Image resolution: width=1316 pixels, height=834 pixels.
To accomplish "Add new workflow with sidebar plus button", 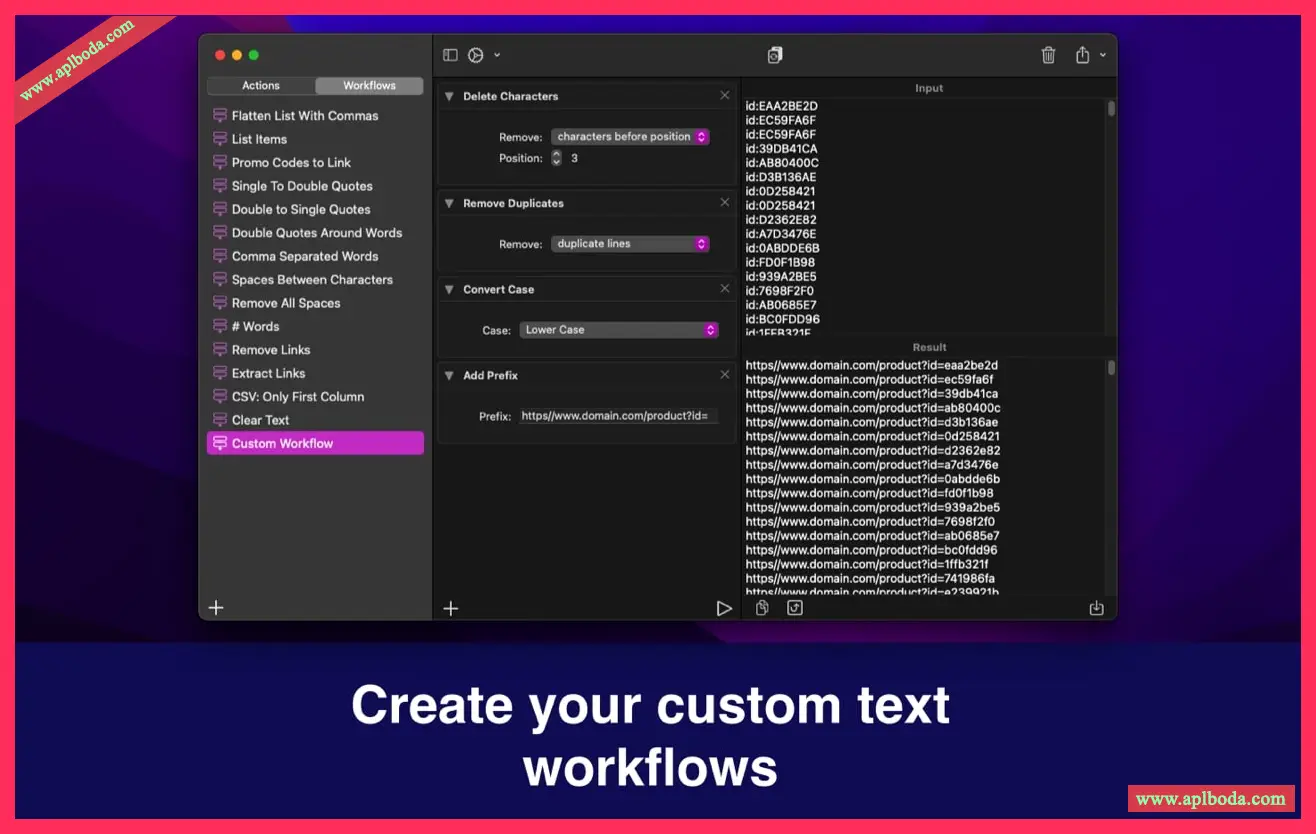I will [x=215, y=607].
